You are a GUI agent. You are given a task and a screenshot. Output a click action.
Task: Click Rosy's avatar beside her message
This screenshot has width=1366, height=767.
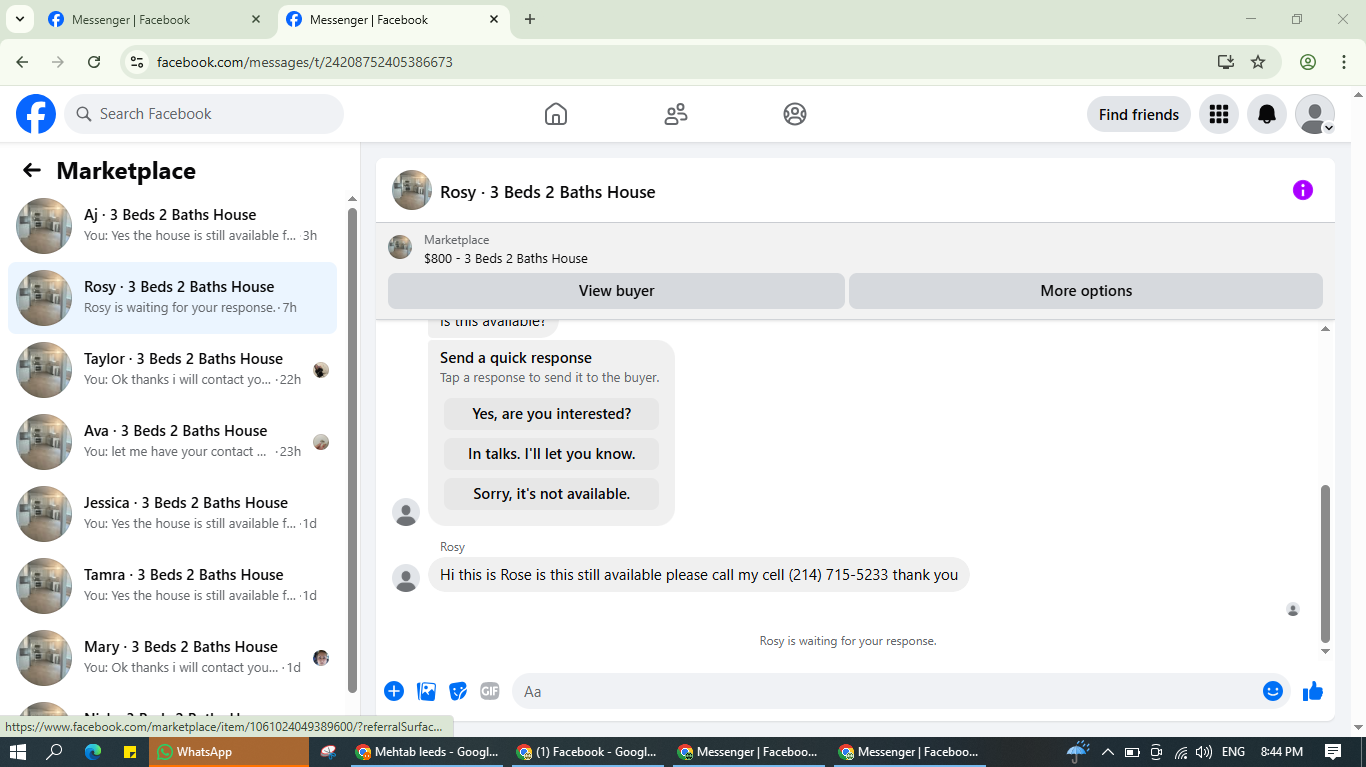coord(406,578)
